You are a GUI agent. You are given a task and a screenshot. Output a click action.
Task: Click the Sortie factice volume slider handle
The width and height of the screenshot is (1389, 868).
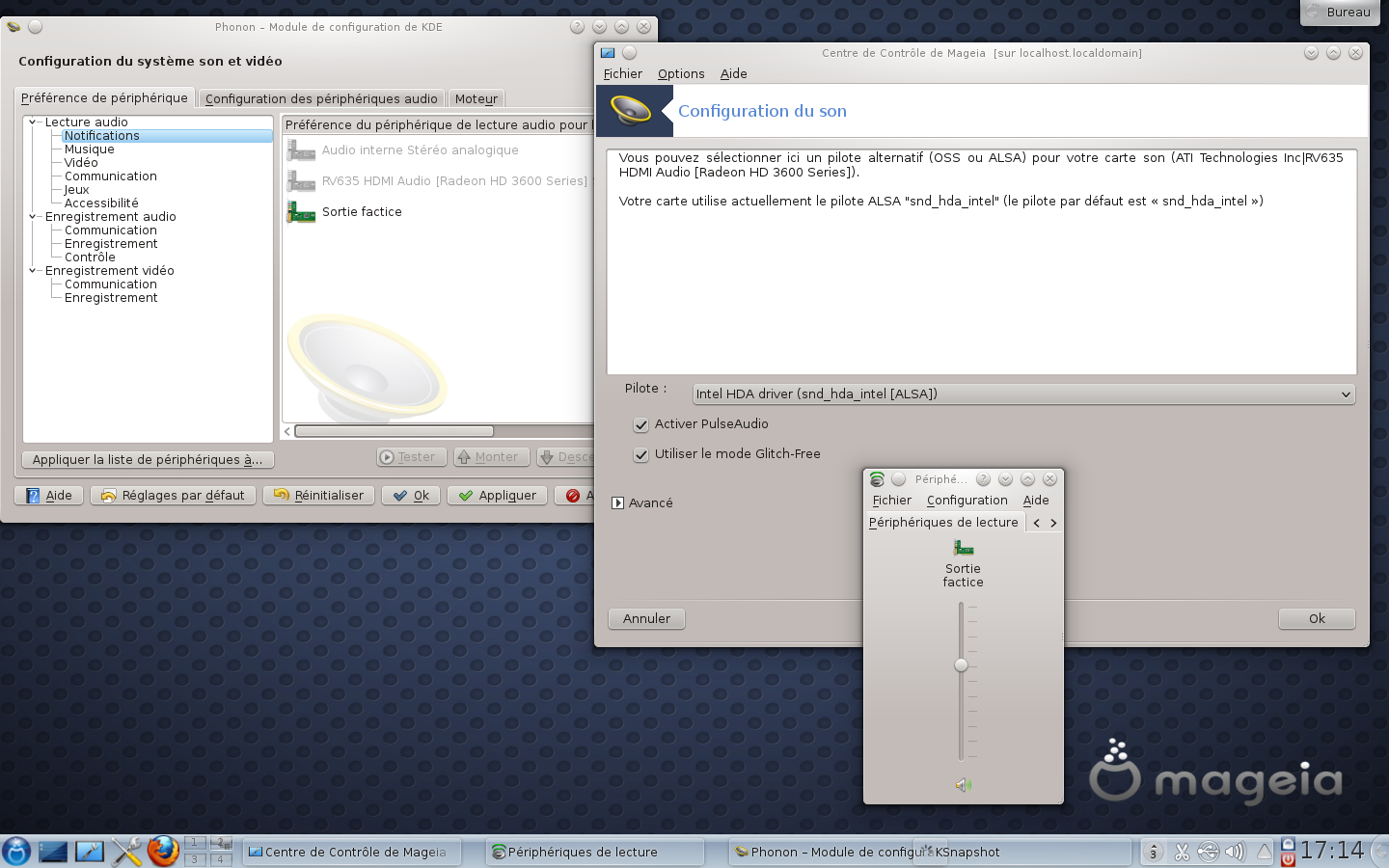tap(961, 665)
